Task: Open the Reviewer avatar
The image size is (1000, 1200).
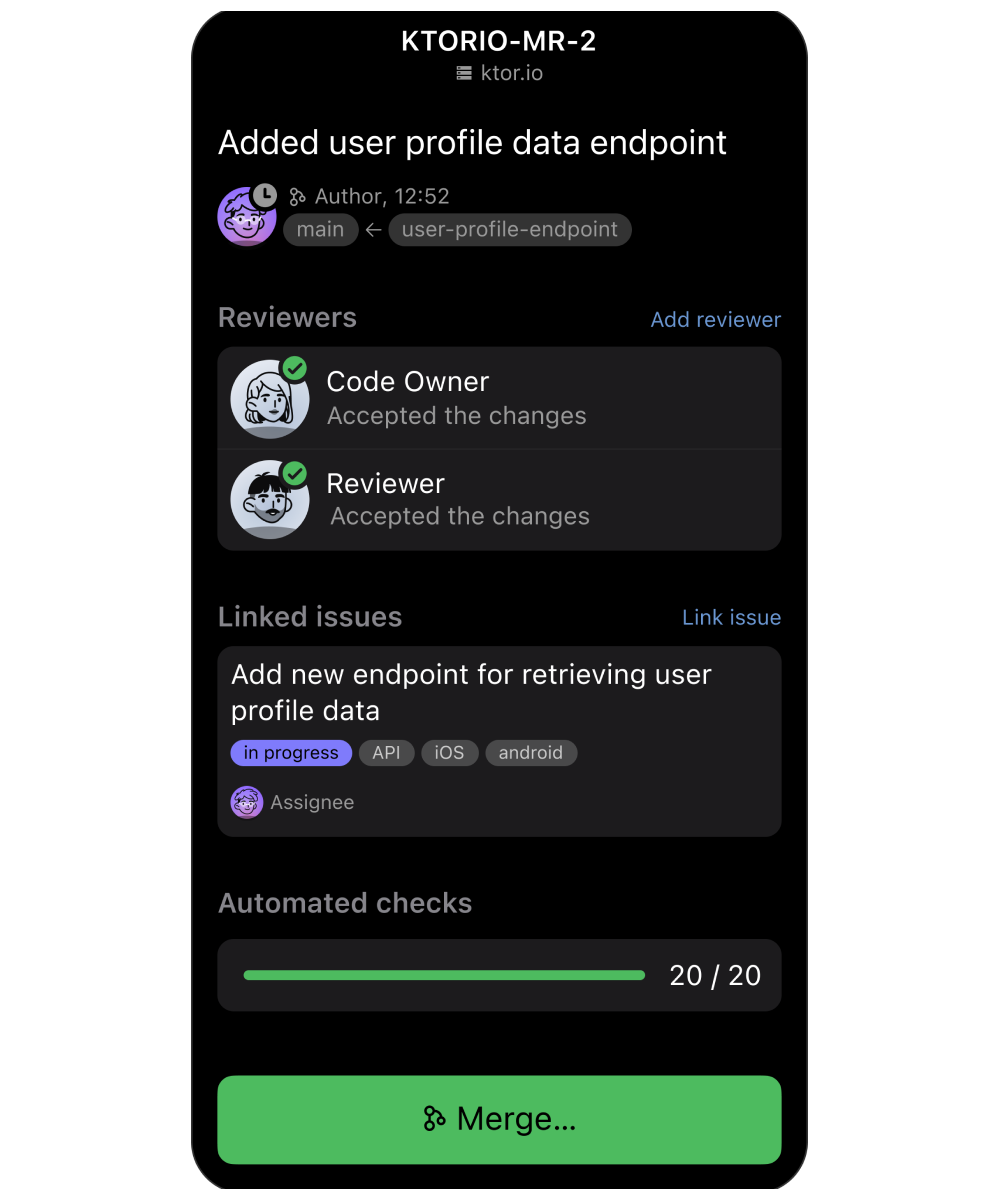Action: point(270,499)
